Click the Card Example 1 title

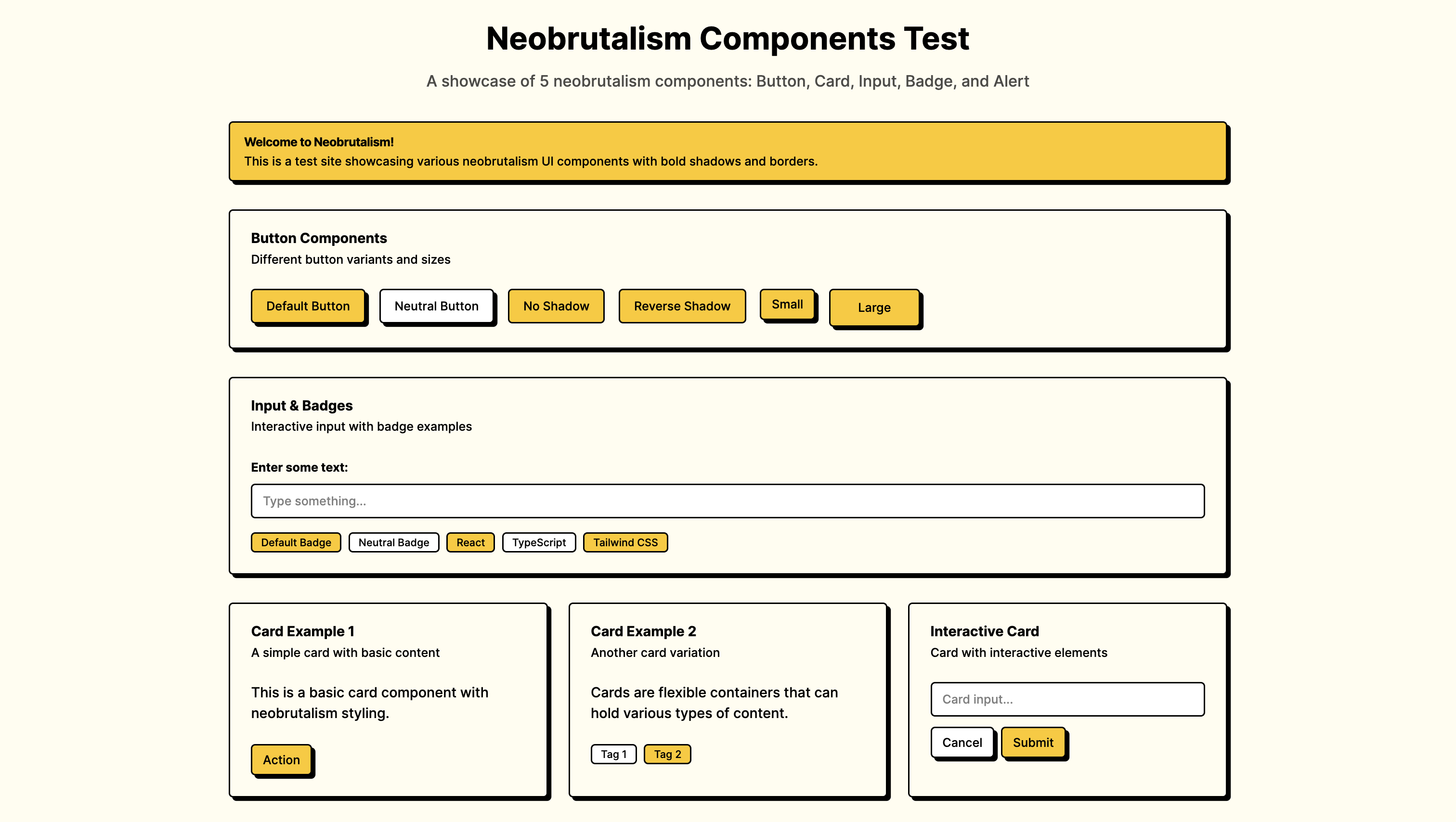click(303, 631)
